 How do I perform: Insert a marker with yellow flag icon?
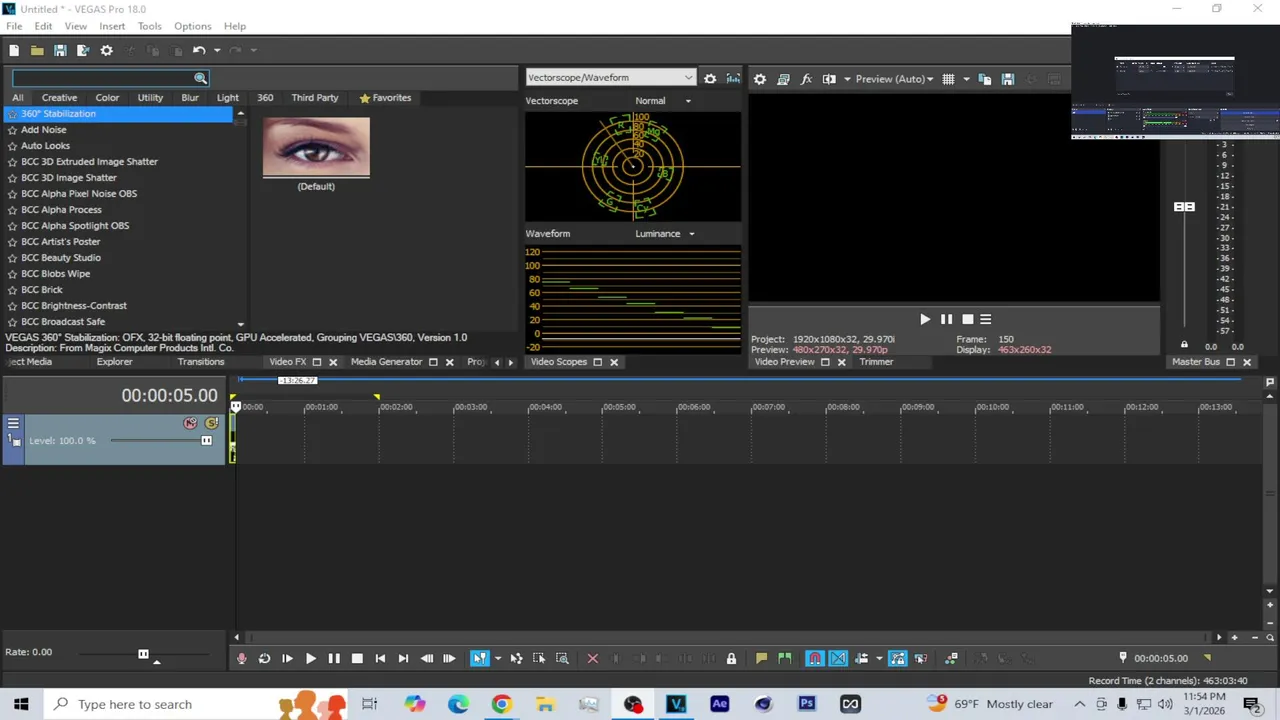(x=761, y=658)
